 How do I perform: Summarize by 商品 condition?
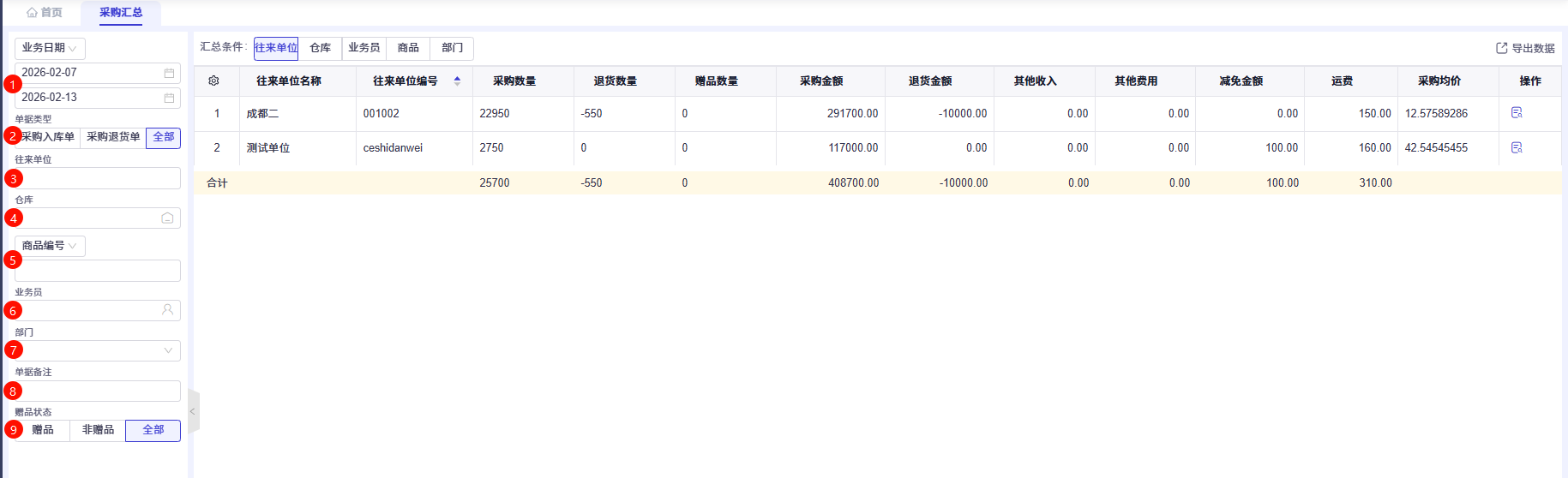408,48
